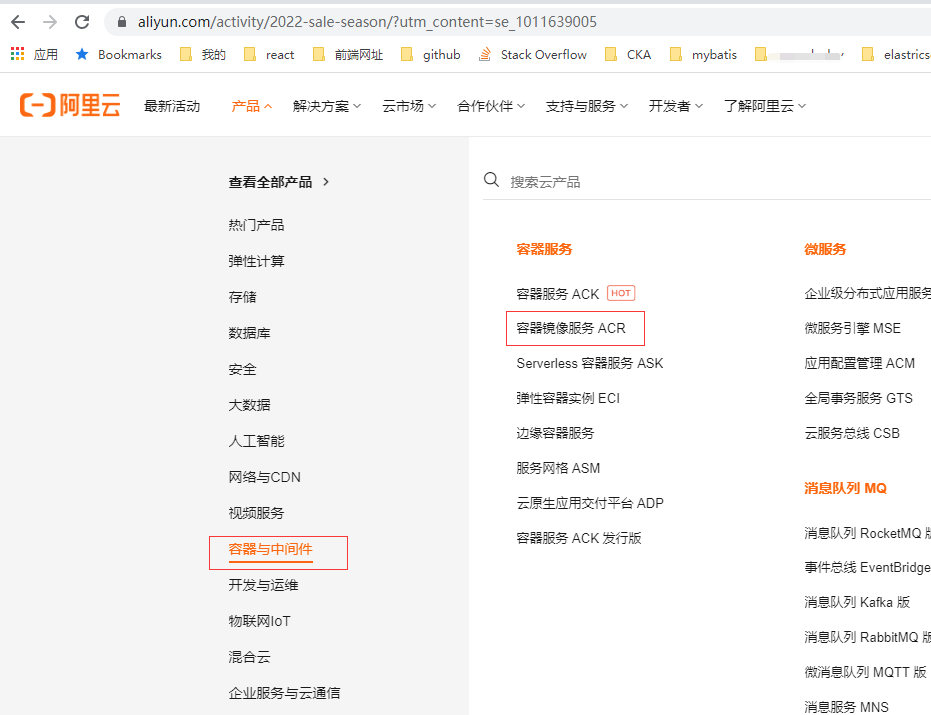This screenshot has width=931, height=715.
Task: Open Serverless 容器服务 ASK link
Action: (590, 363)
